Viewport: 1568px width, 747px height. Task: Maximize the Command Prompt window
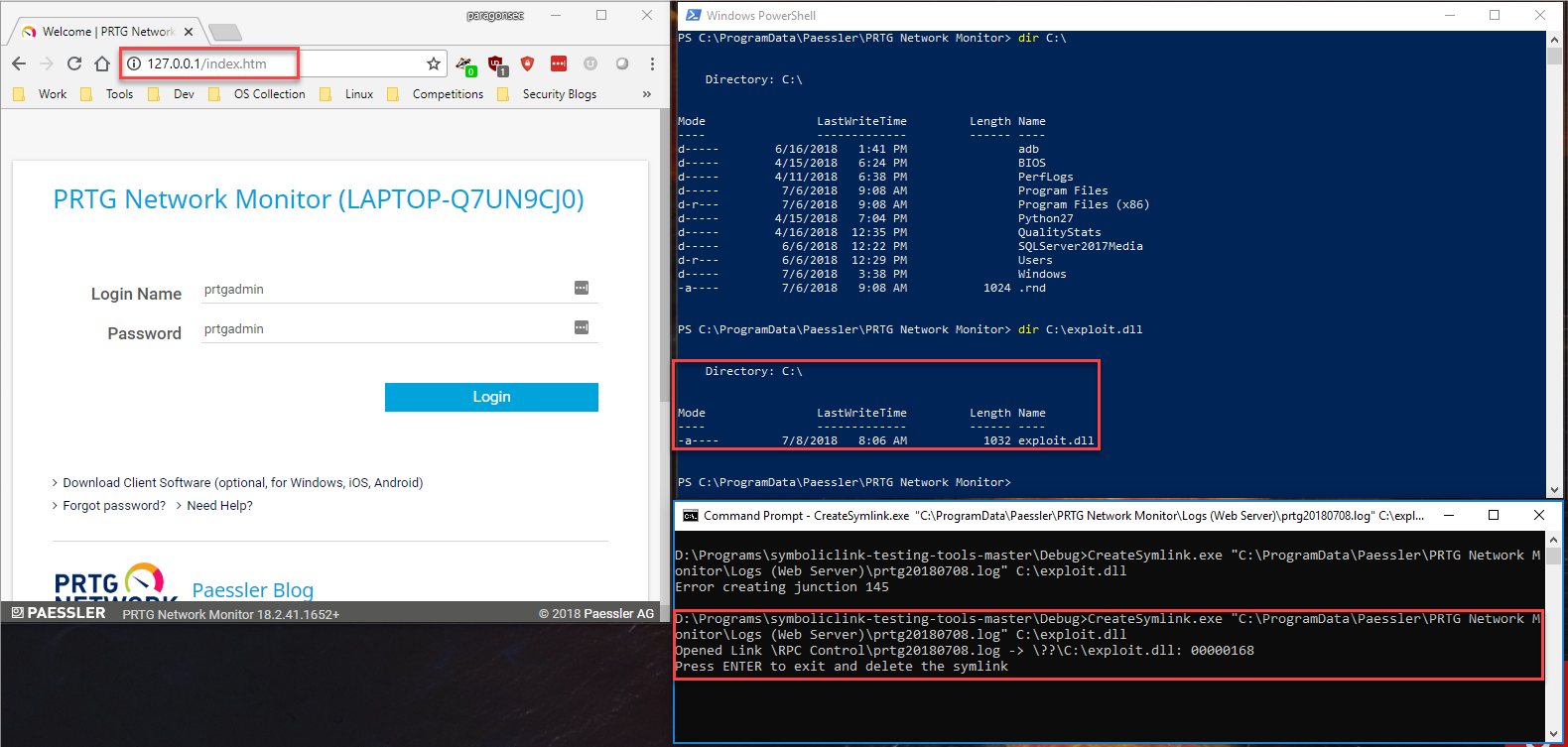coord(1494,515)
